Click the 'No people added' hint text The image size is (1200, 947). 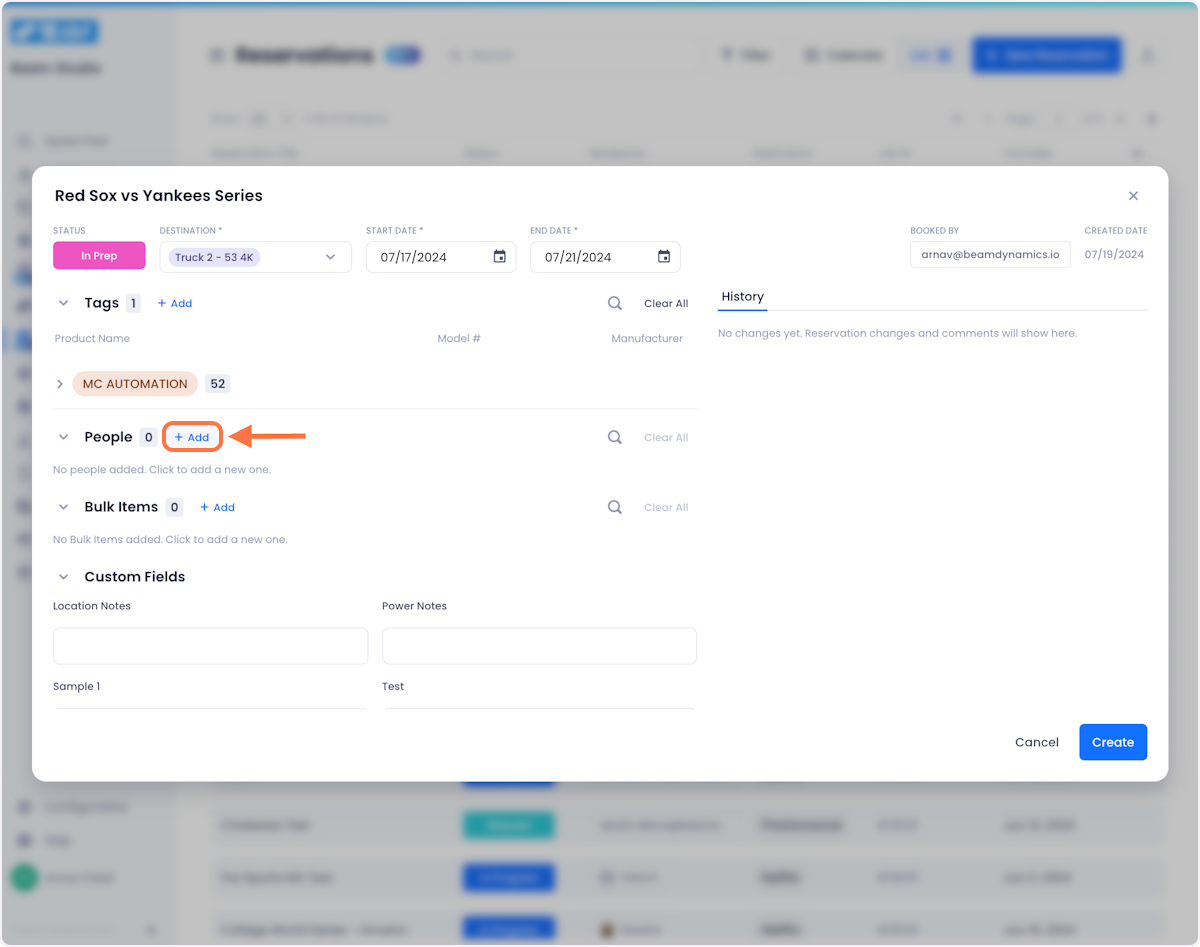point(162,470)
